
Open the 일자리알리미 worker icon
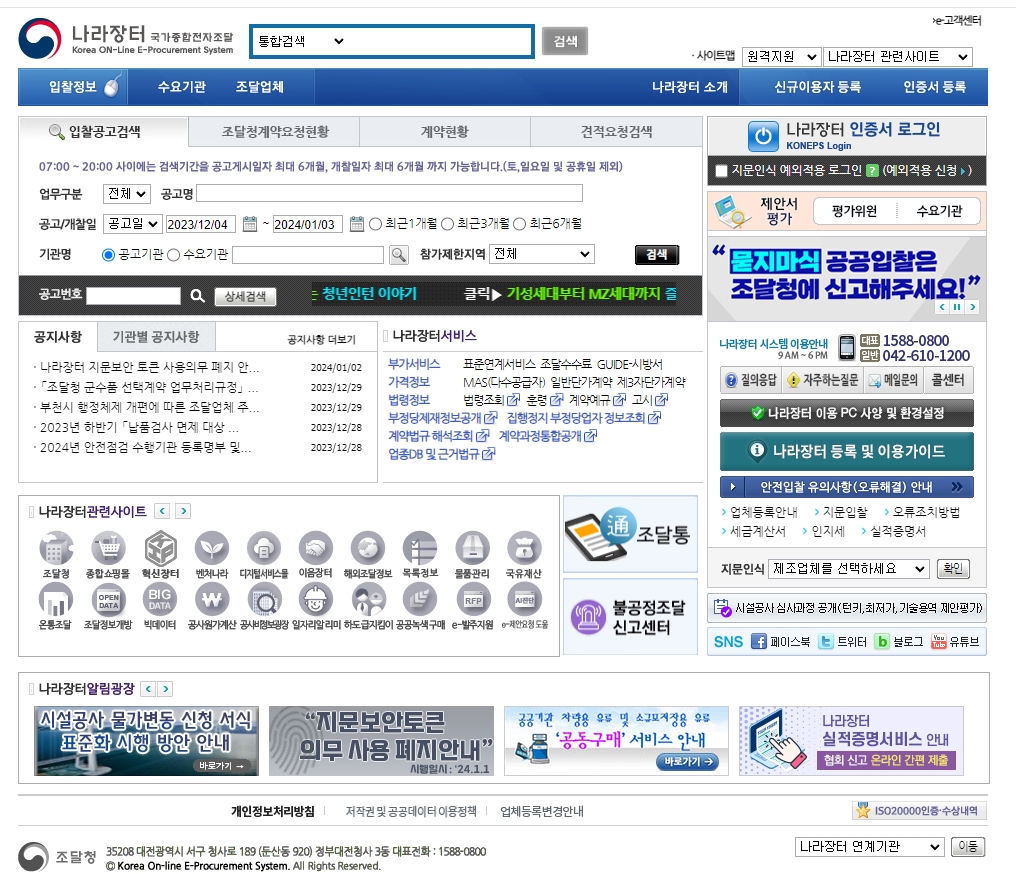316,600
